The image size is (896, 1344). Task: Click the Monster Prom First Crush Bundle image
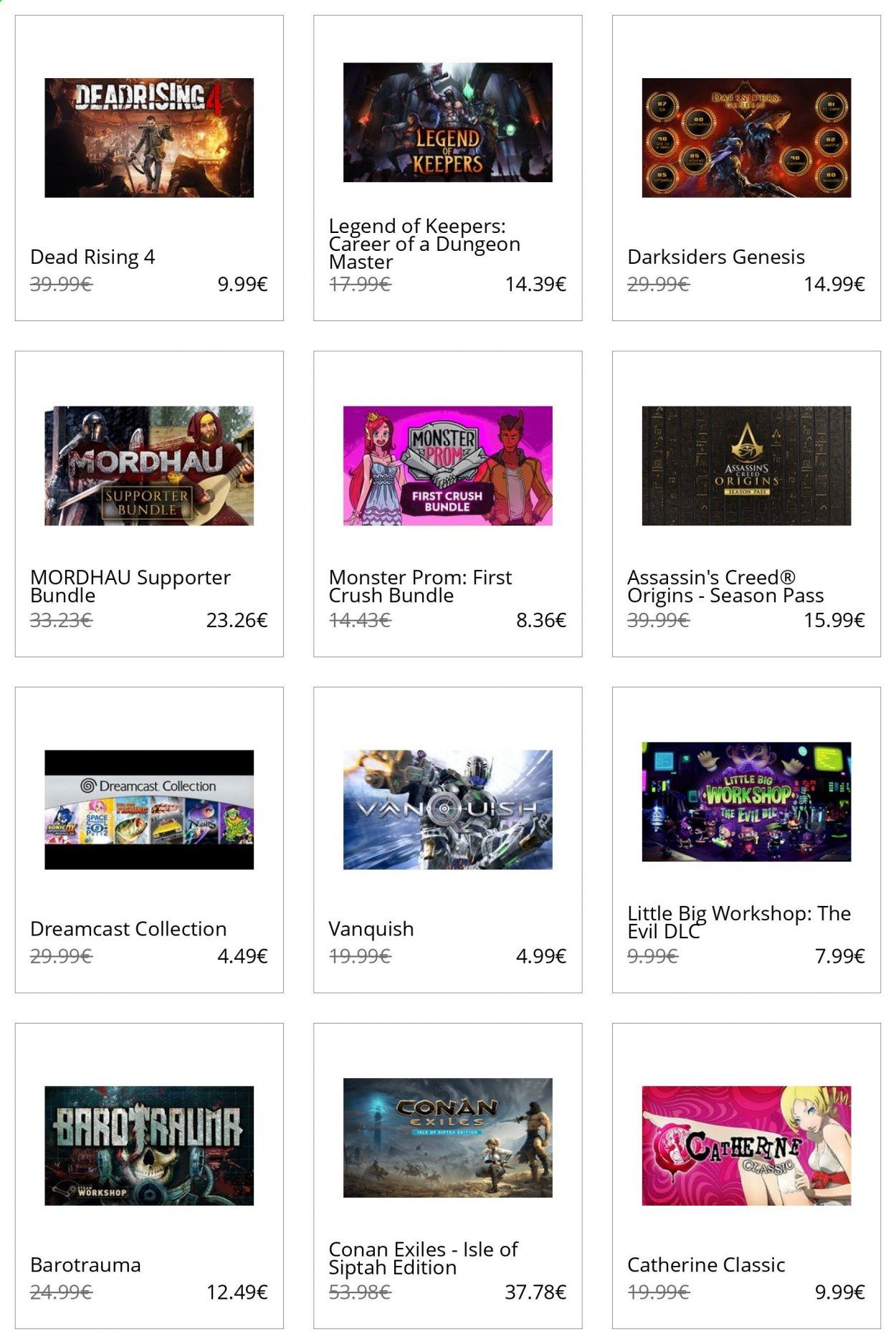pos(447,466)
